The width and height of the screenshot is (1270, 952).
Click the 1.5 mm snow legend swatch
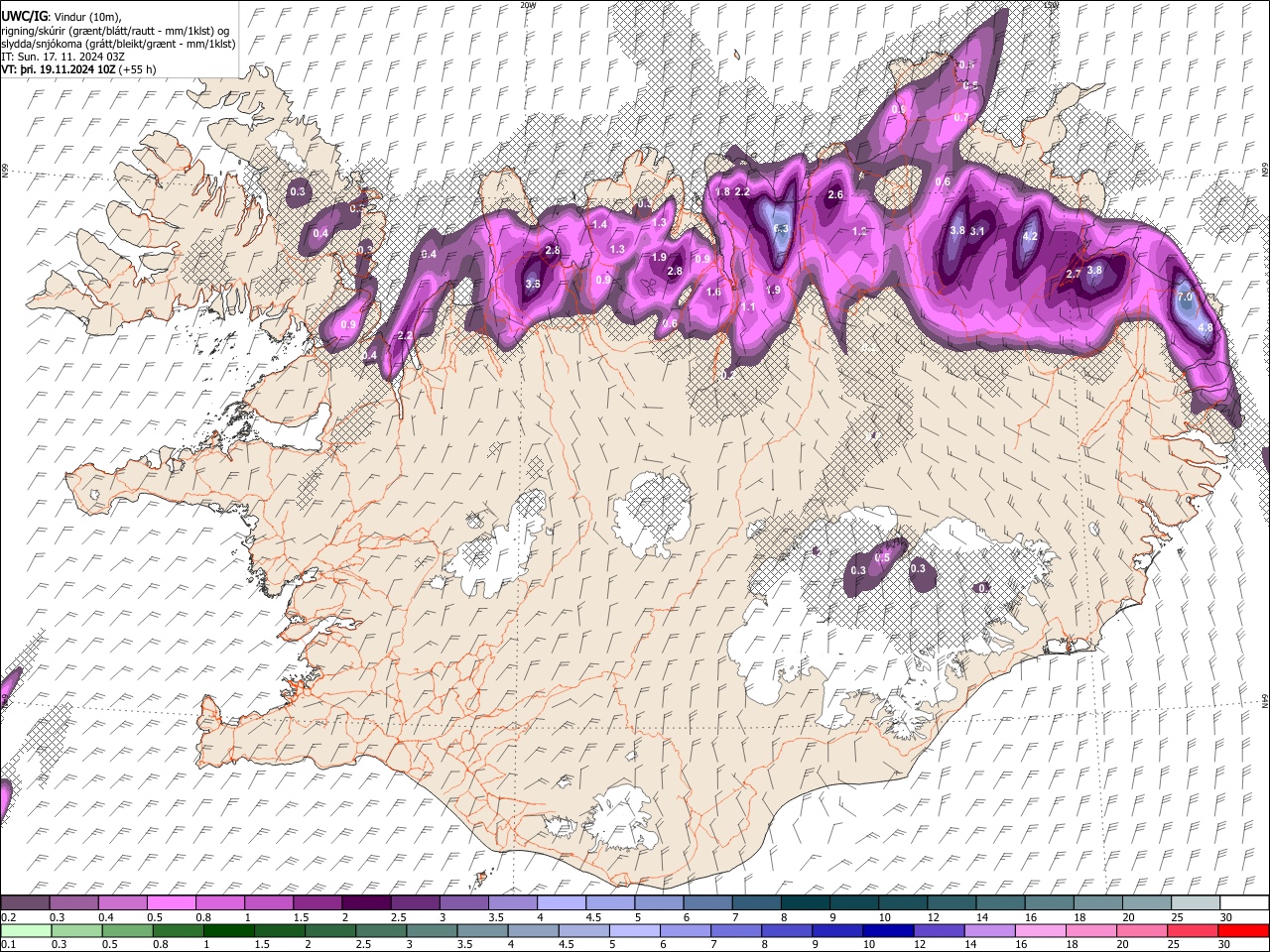317,902
